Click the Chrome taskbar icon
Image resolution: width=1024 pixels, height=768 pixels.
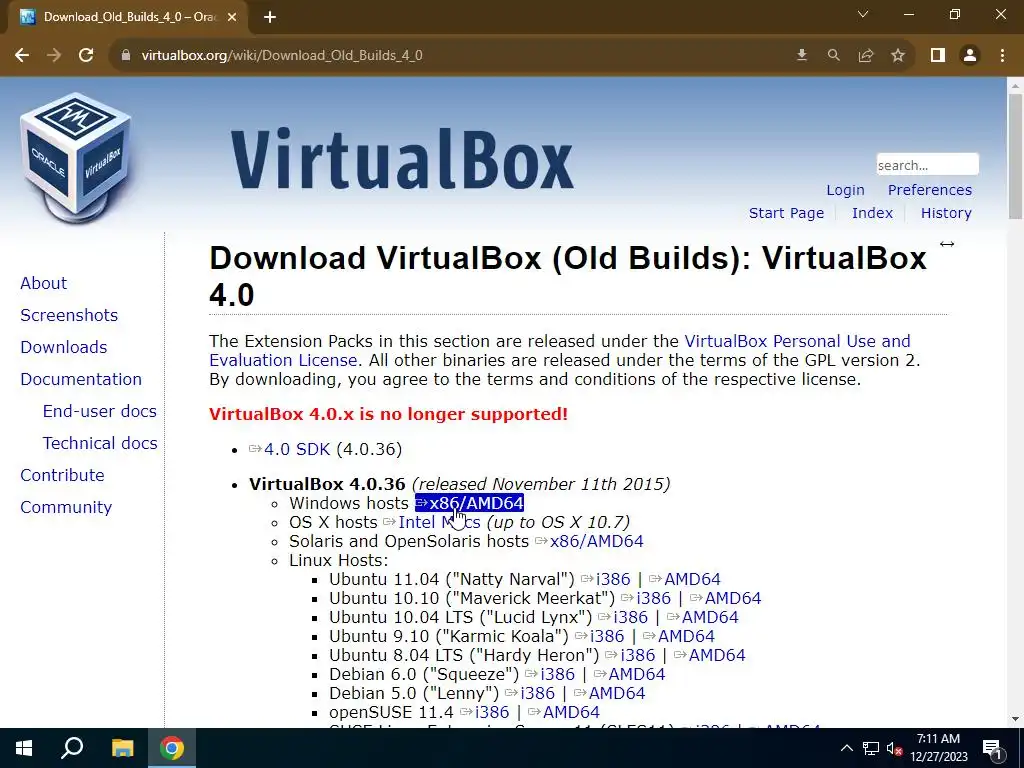point(172,748)
